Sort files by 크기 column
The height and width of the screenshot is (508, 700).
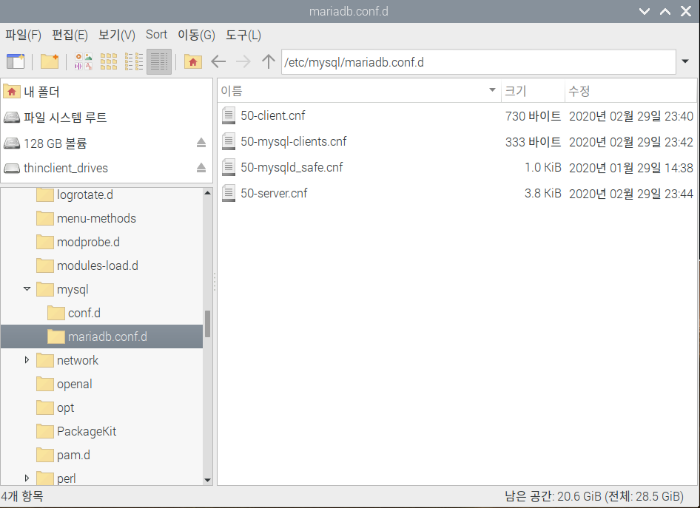pos(533,91)
